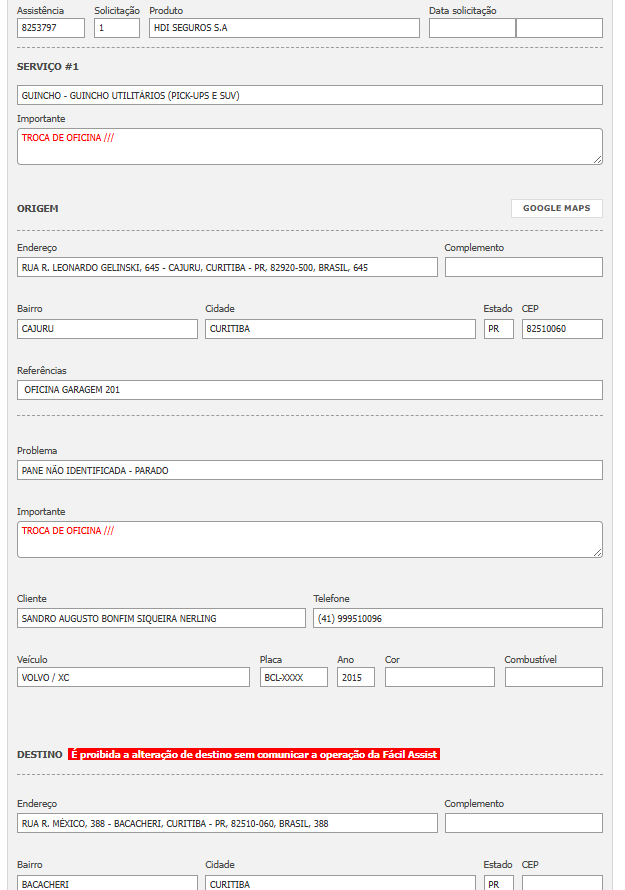Click the Veículo field showing VOLVO / XC

pos(133,677)
